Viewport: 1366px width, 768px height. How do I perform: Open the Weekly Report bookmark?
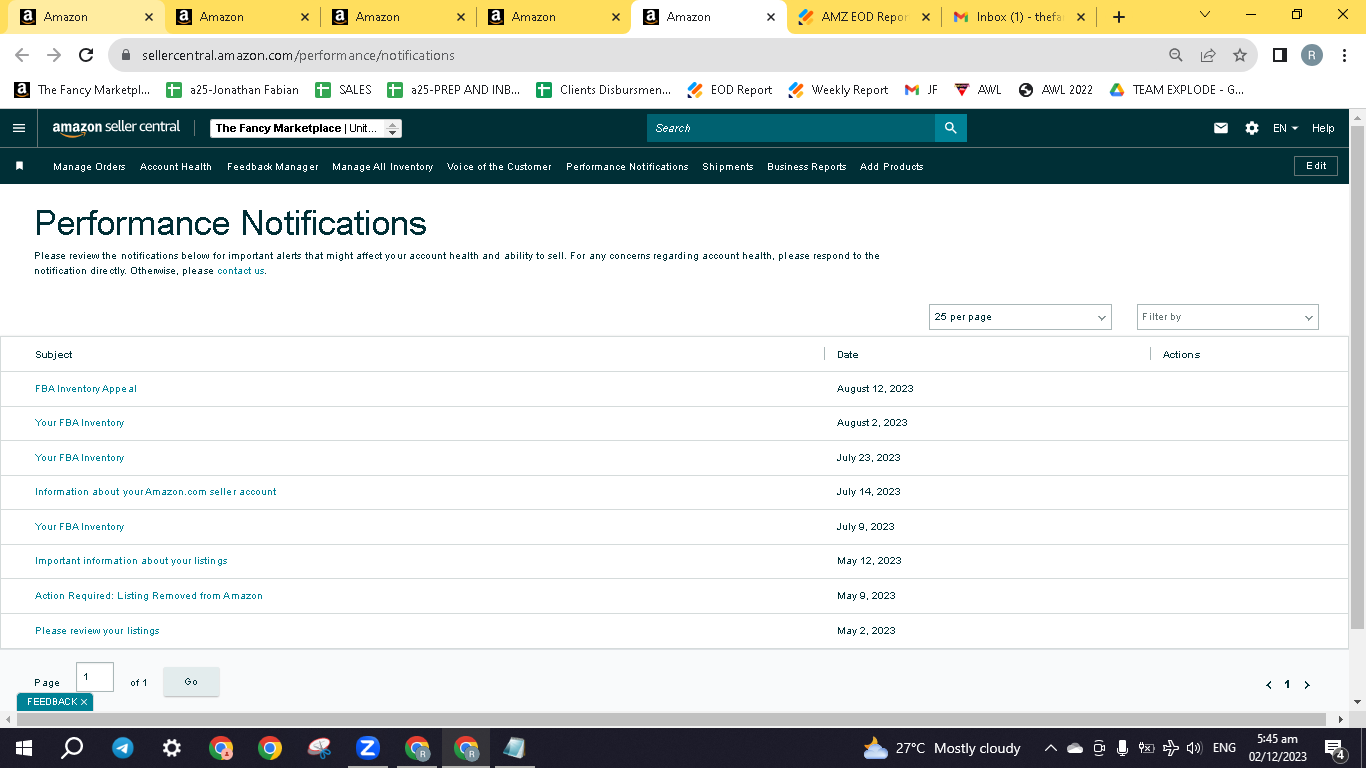click(x=838, y=90)
